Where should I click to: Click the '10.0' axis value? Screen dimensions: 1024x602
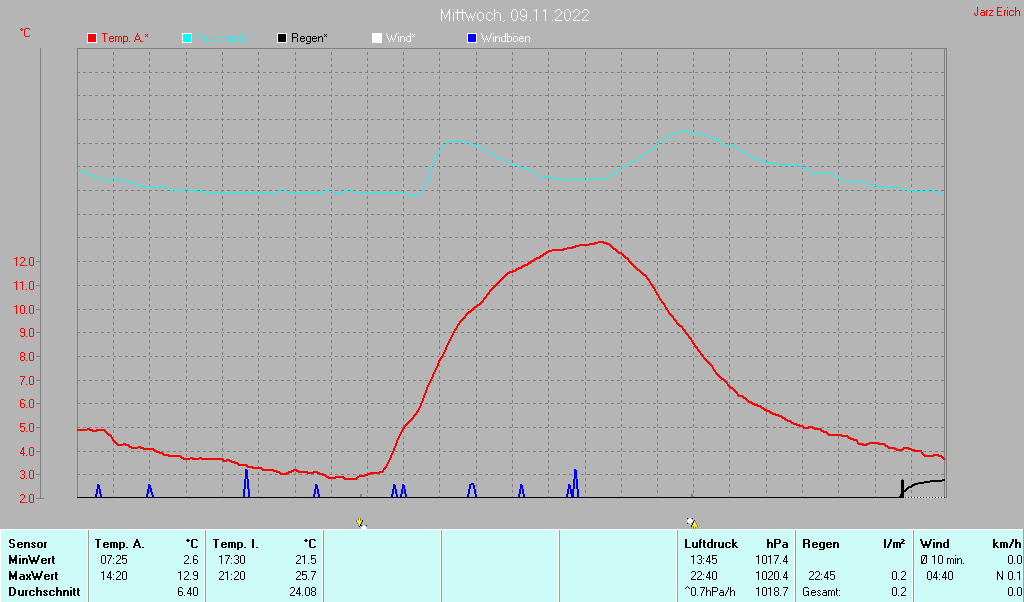[x=24, y=309]
